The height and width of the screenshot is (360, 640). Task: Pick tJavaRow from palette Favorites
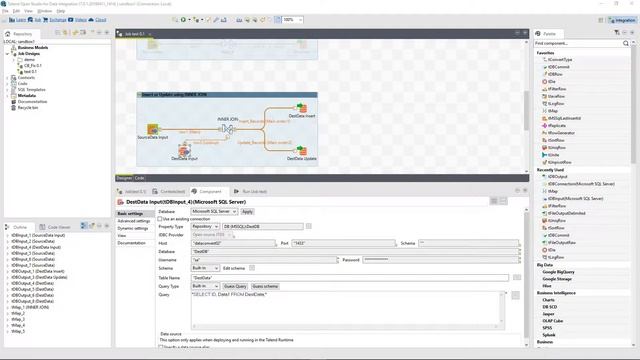[556, 96]
